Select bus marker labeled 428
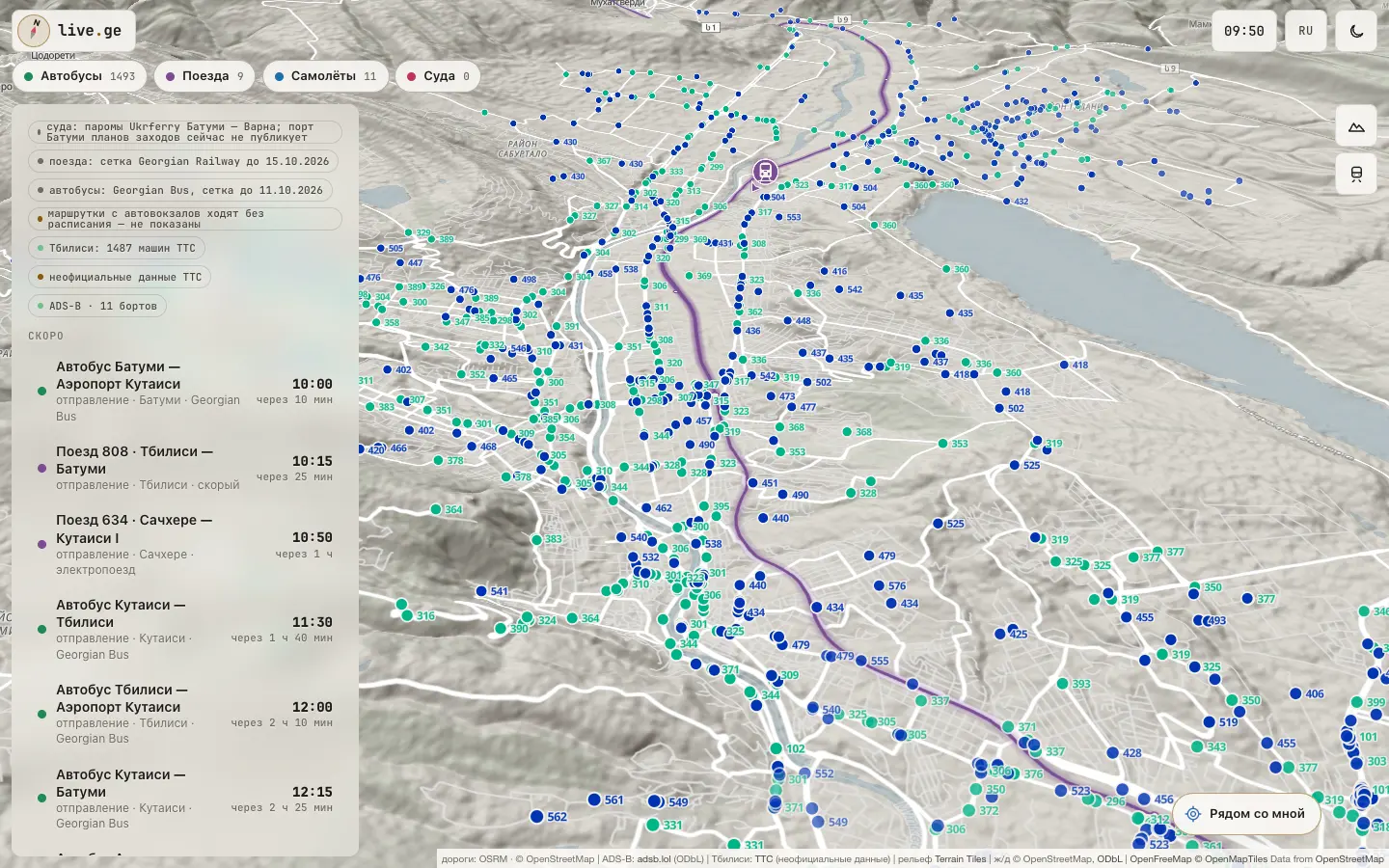Screen dimensions: 1389x868 [1112, 753]
